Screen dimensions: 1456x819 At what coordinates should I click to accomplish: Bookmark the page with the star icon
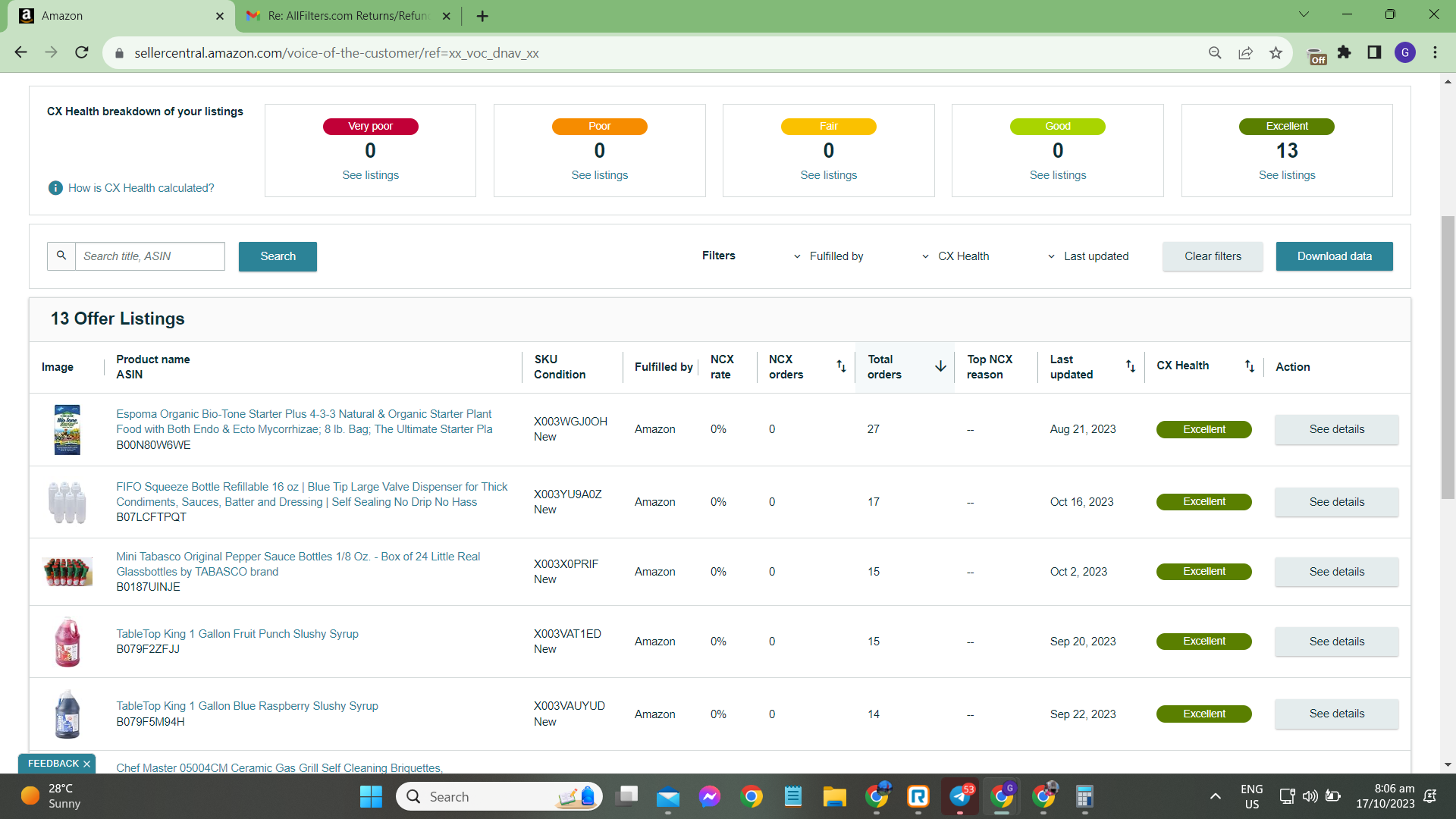1276,53
